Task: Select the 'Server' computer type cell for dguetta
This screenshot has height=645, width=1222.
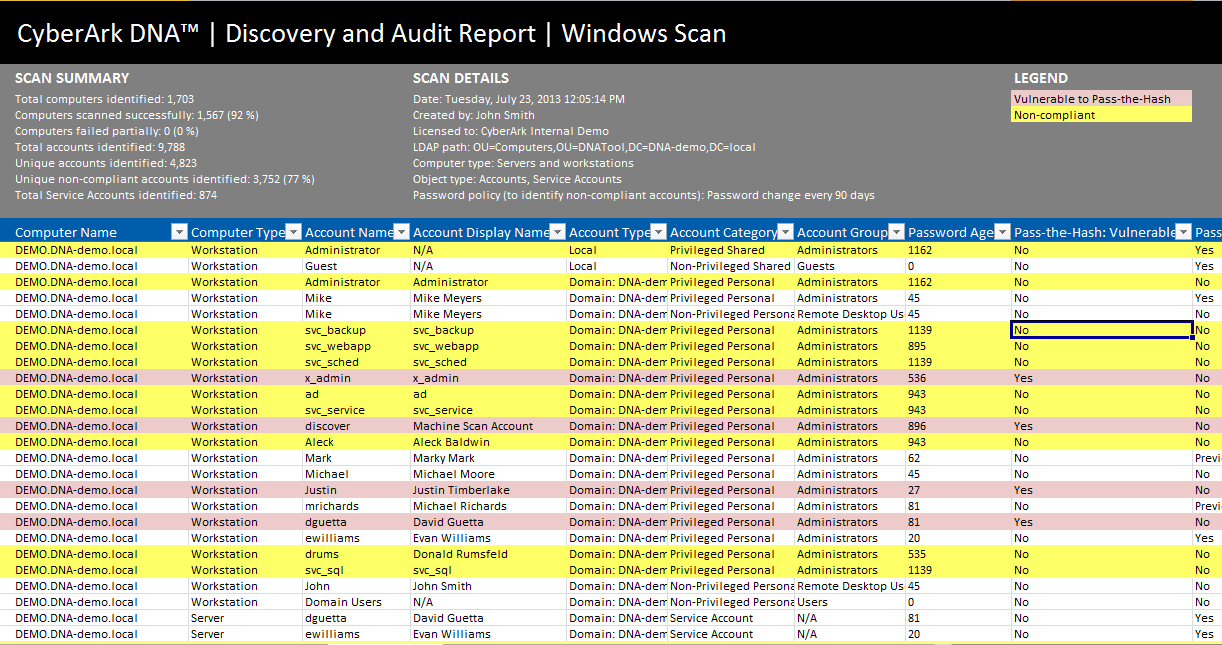Action: [x=245, y=618]
